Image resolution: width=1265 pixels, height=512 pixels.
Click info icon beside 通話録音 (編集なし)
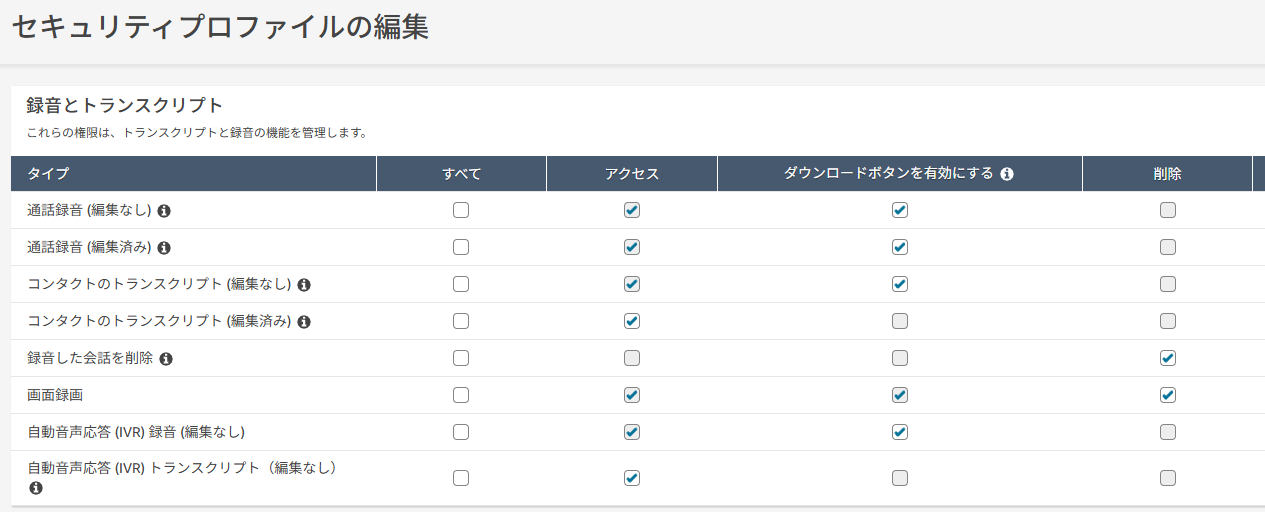(164, 211)
